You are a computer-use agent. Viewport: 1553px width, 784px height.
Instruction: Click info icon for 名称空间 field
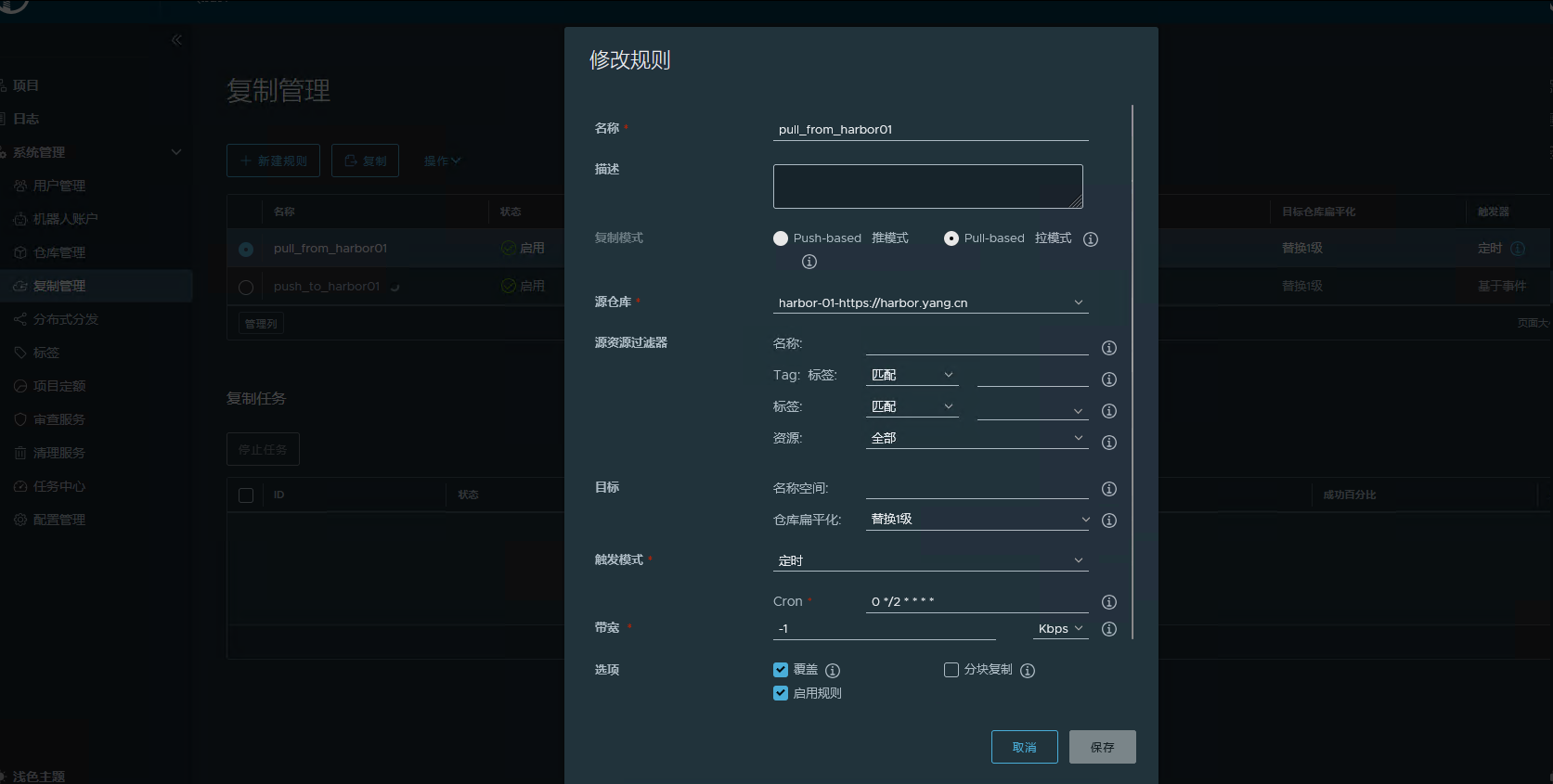point(1108,489)
